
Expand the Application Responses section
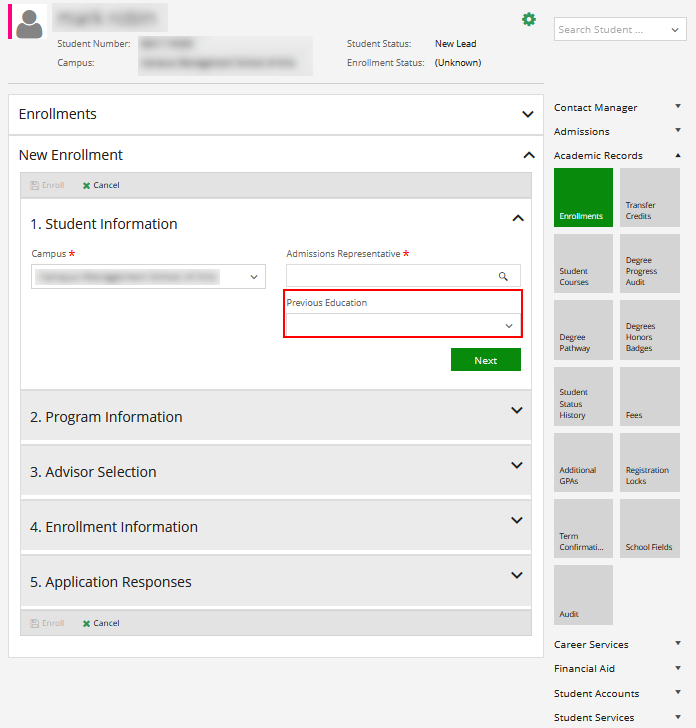click(517, 575)
